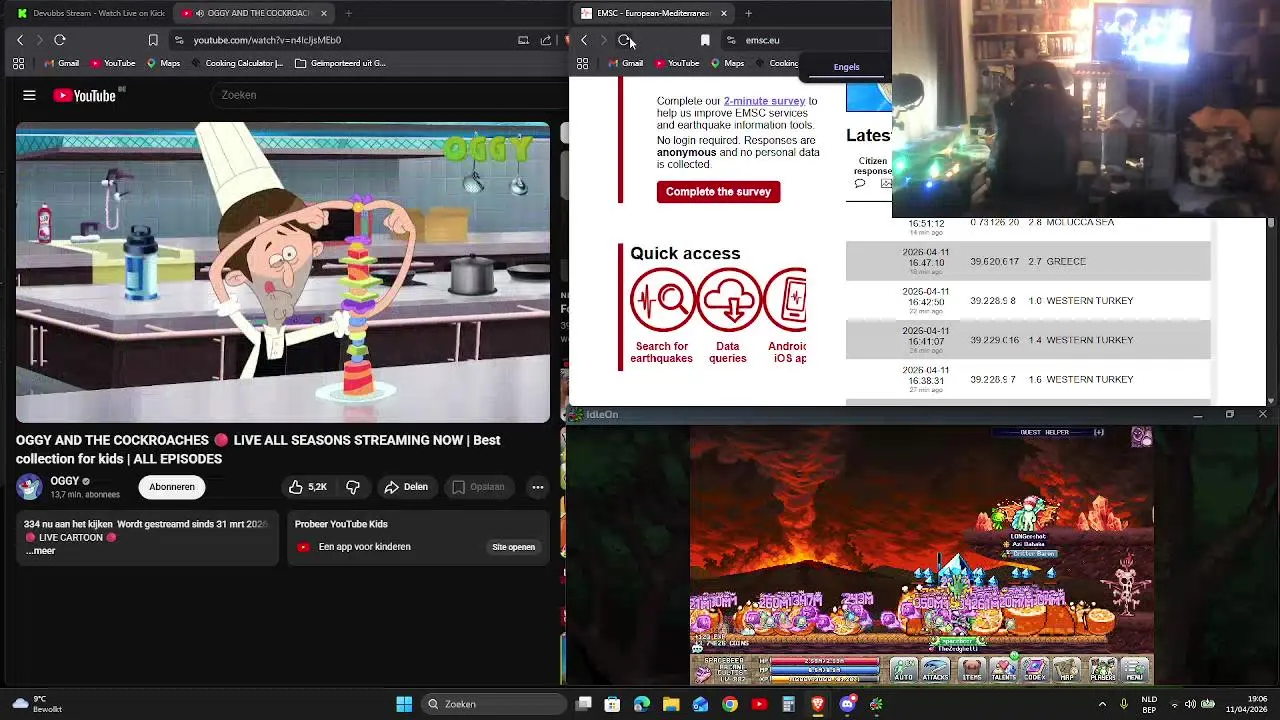This screenshot has height=720, width=1280.
Task: Open more actions (three dots) under the video
Action: pos(538,487)
